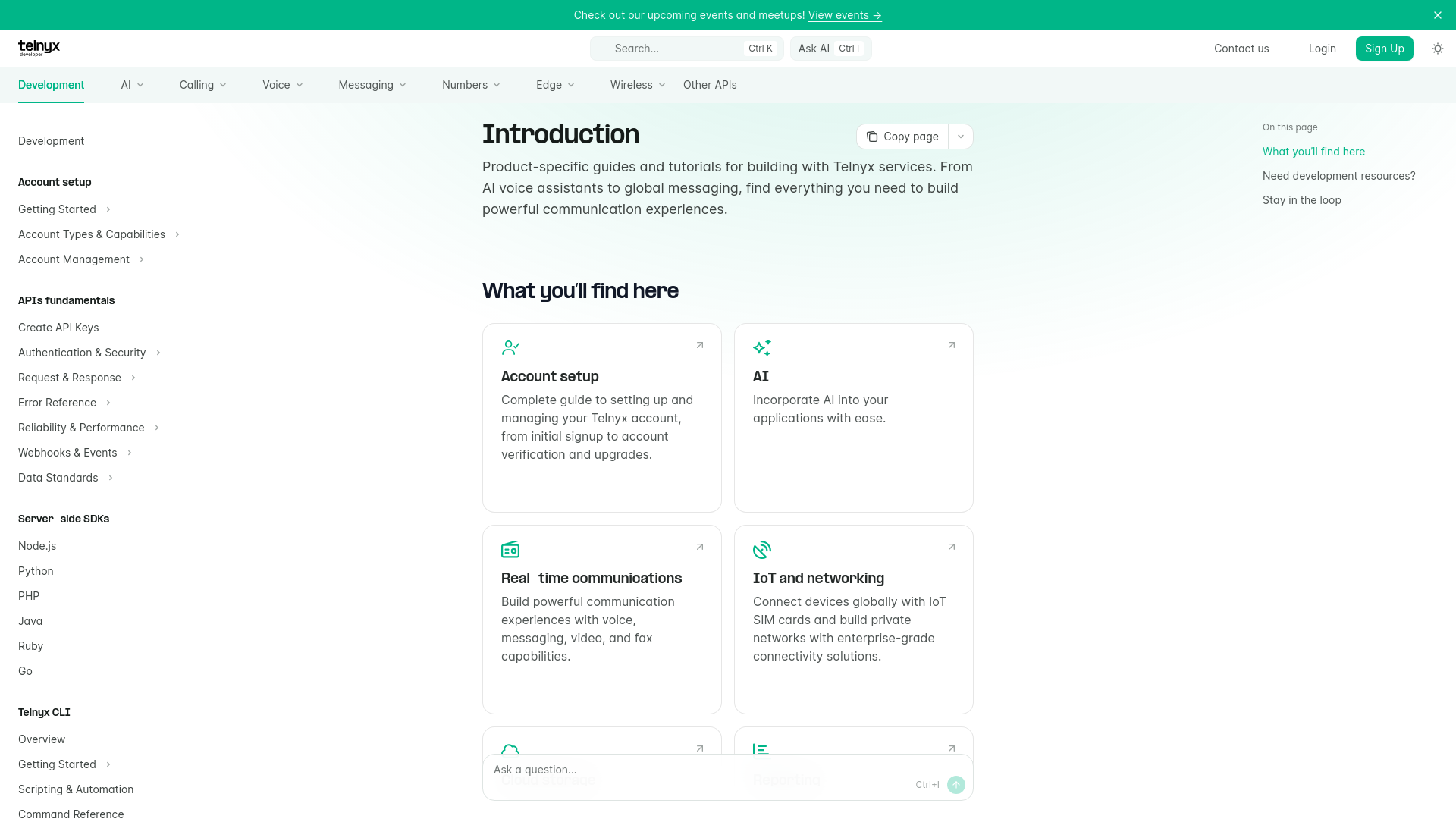Open the AI navigation dropdown
The height and width of the screenshot is (819, 1456).
click(132, 85)
